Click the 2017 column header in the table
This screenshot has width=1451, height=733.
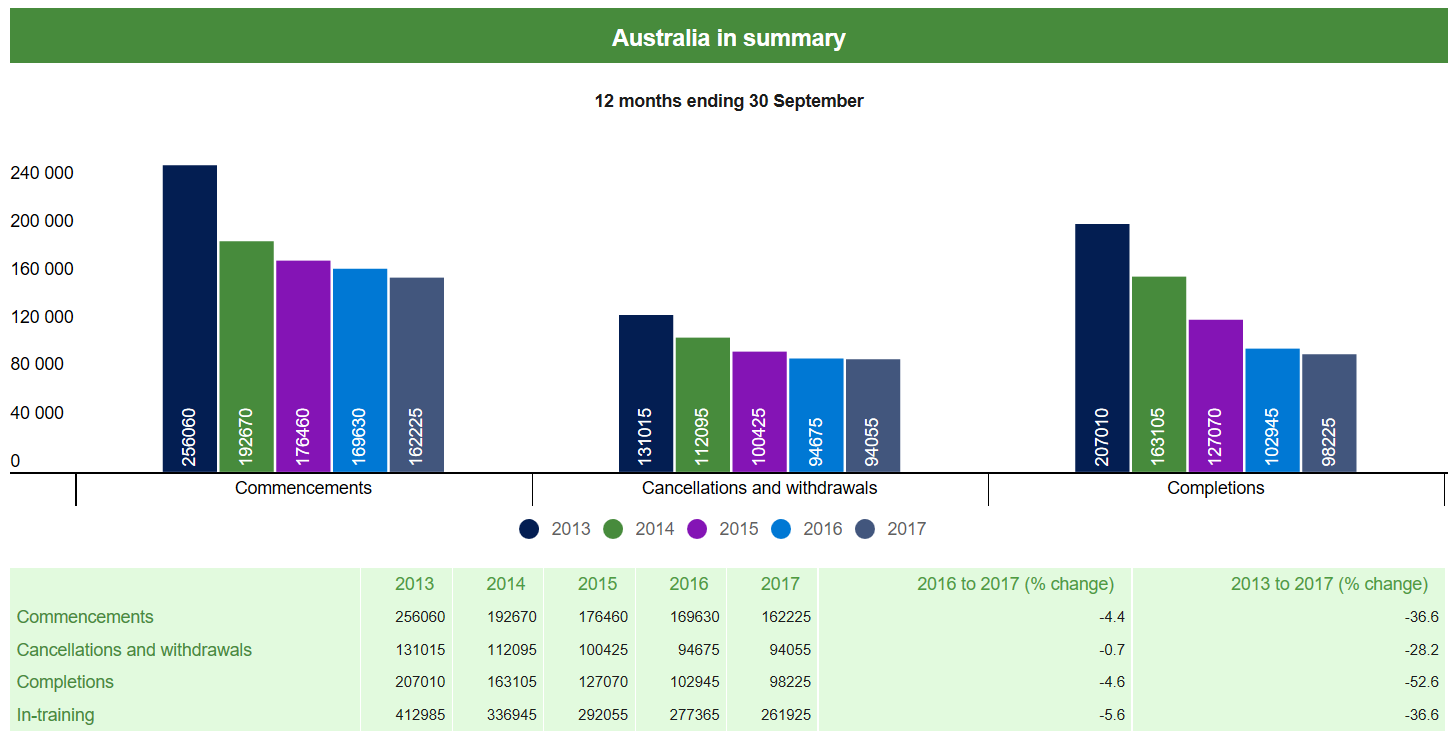(x=781, y=584)
